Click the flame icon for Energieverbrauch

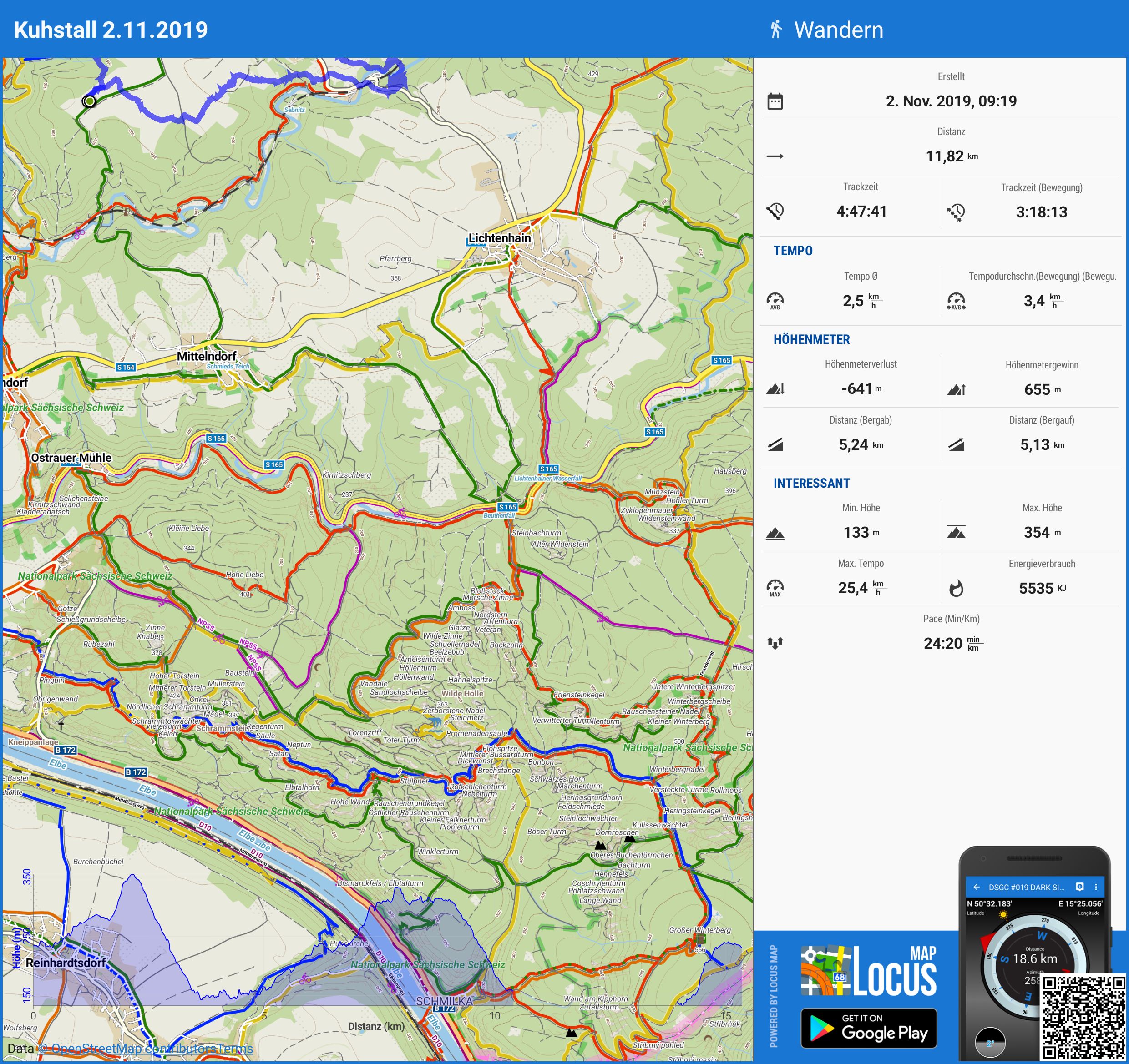[x=957, y=588]
